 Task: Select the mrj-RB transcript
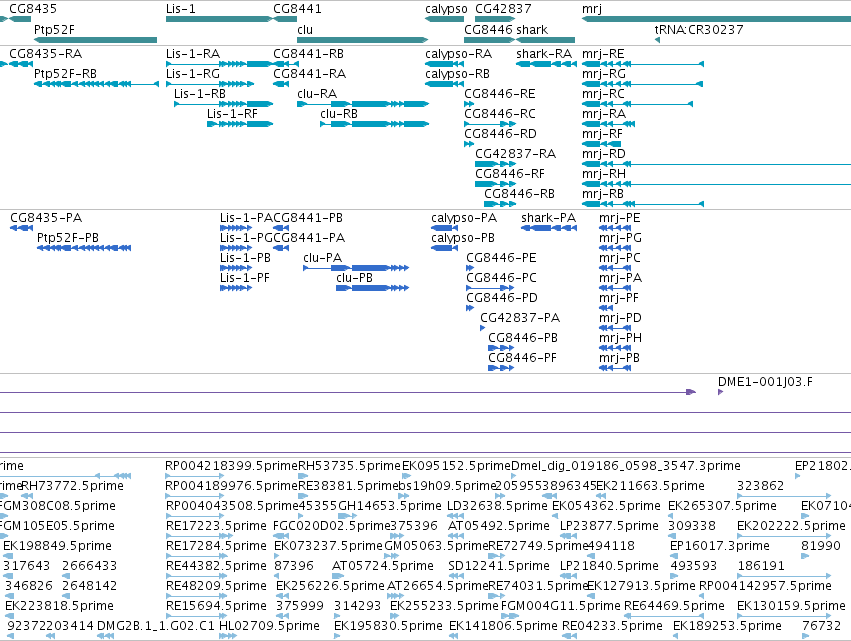click(643, 204)
